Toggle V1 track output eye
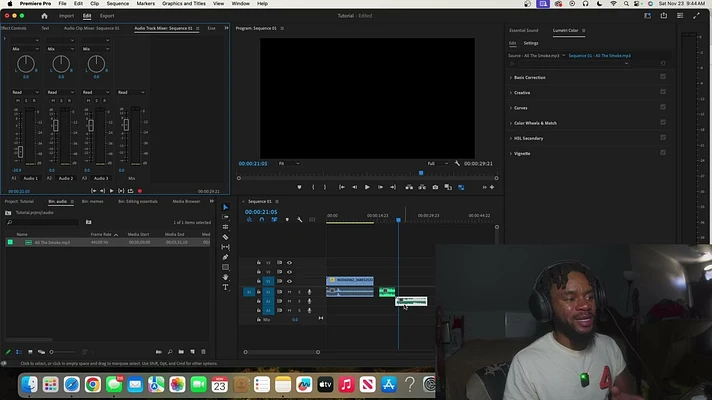712x400 pixels. [x=289, y=281]
